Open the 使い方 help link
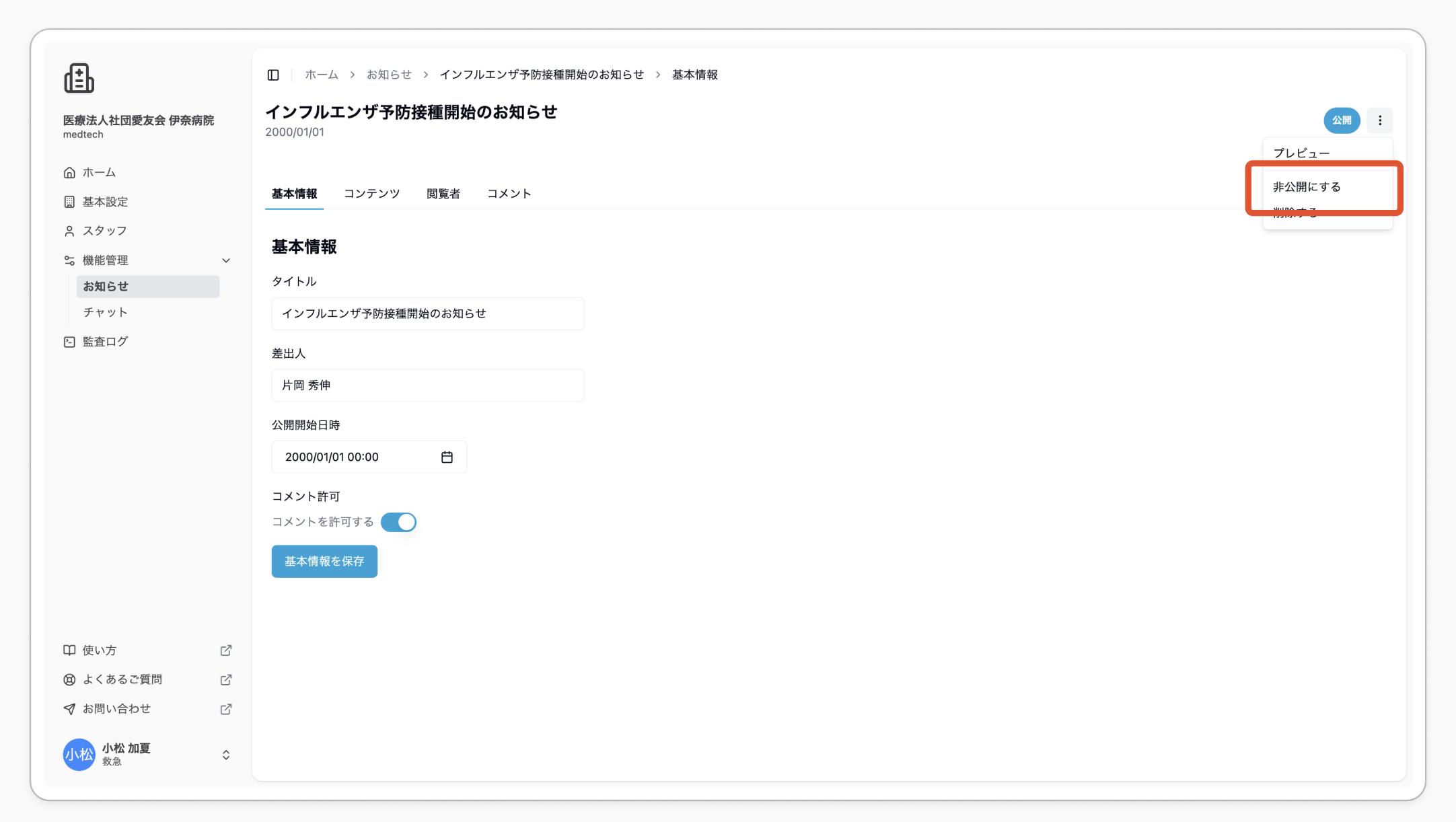Image resolution: width=1456 pixels, height=822 pixels. coord(147,650)
